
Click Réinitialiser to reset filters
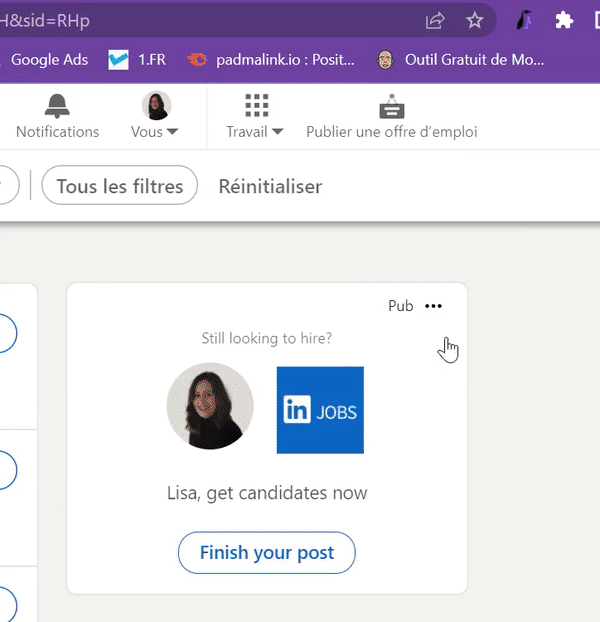270,186
